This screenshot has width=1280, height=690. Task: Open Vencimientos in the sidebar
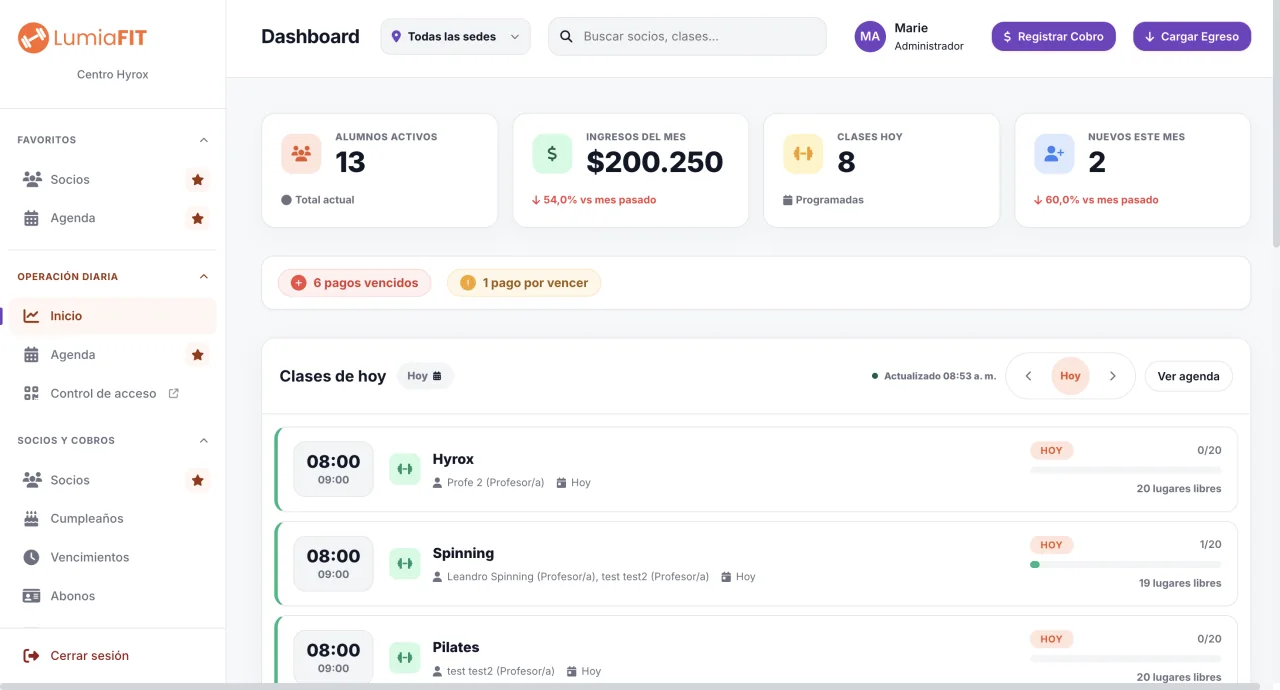click(x=113, y=557)
